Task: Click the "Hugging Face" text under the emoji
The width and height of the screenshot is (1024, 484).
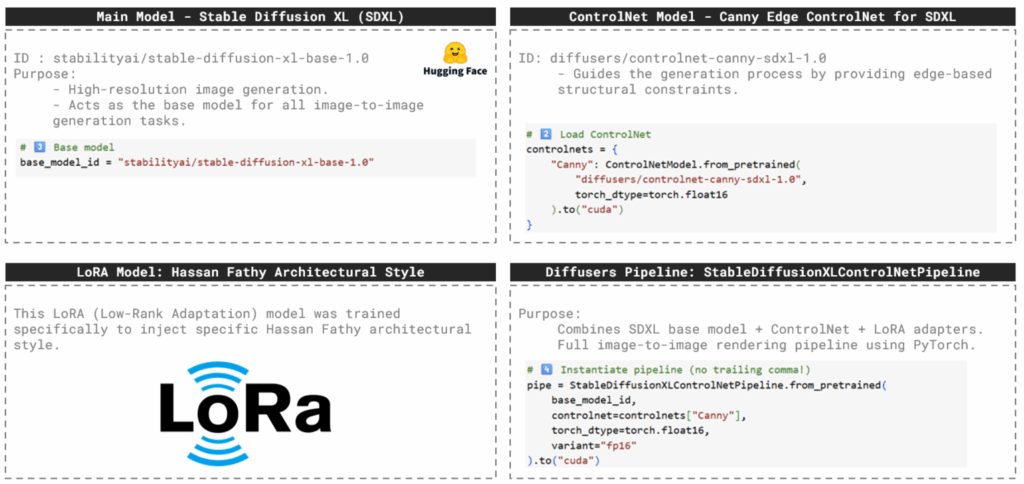Action: click(454, 73)
